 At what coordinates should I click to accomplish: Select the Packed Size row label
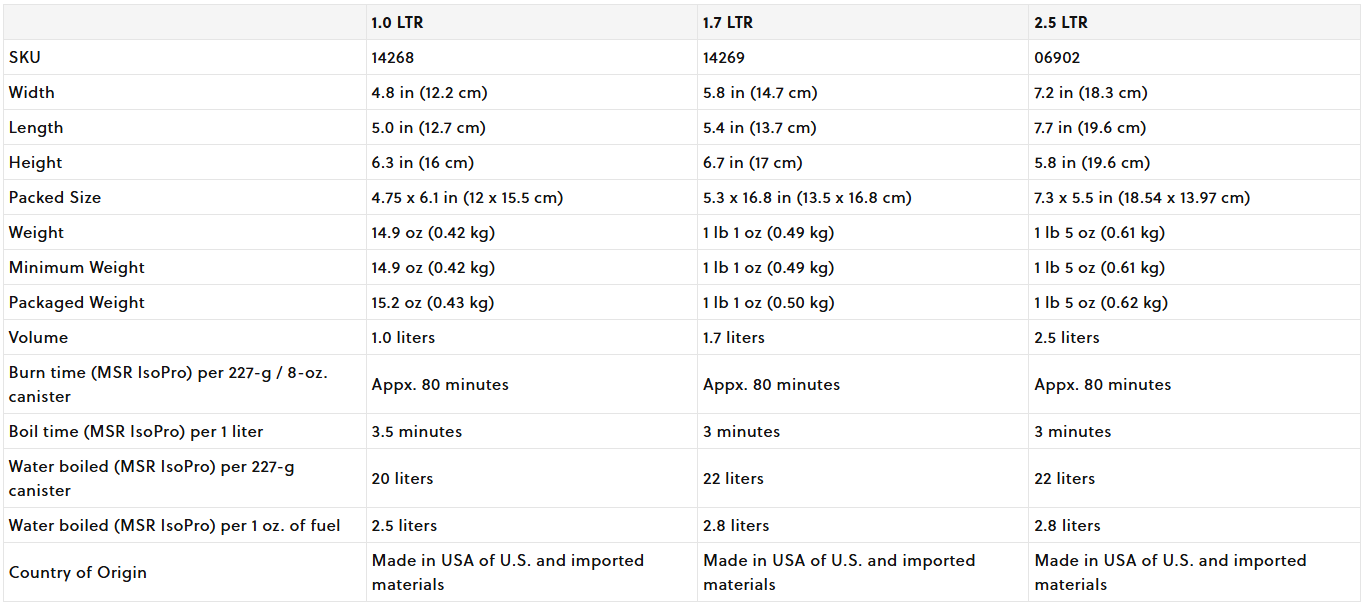coord(55,198)
